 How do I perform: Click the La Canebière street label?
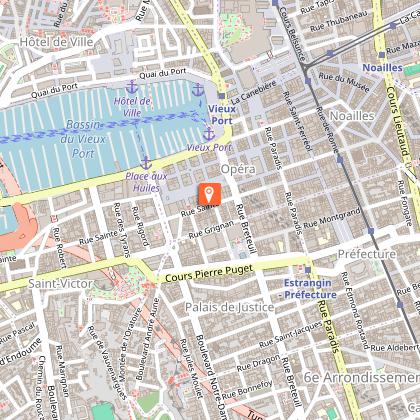[x=254, y=92]
